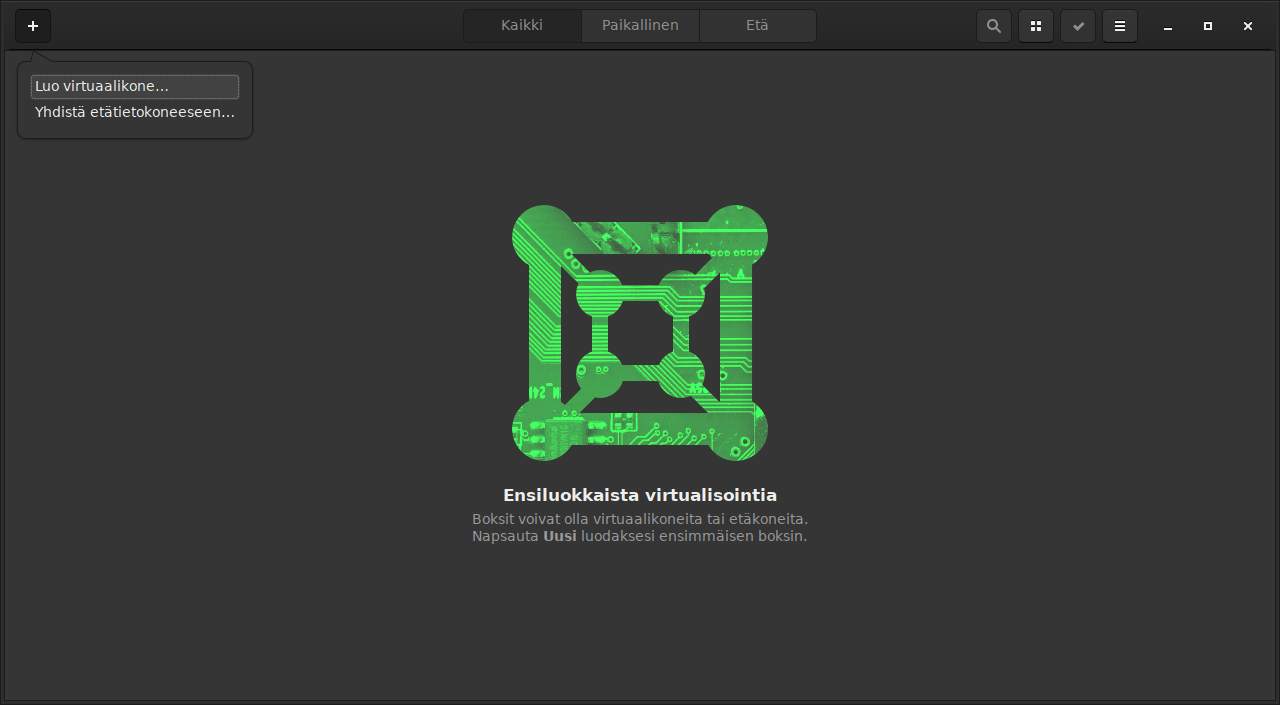Toggle the grid view icon
1280x705 pixels.
(x=1036, y=26)
